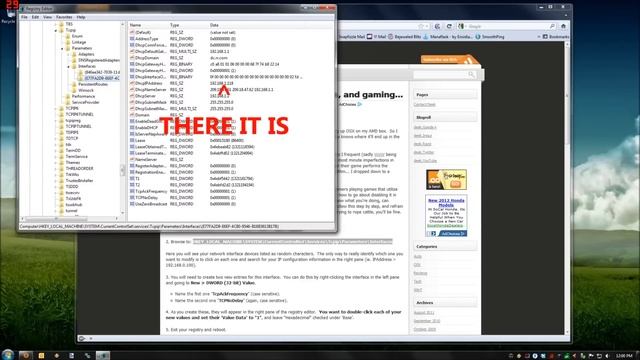Click the DhcpIPAddress value icon
640x360 pixels.
point(132,83)
